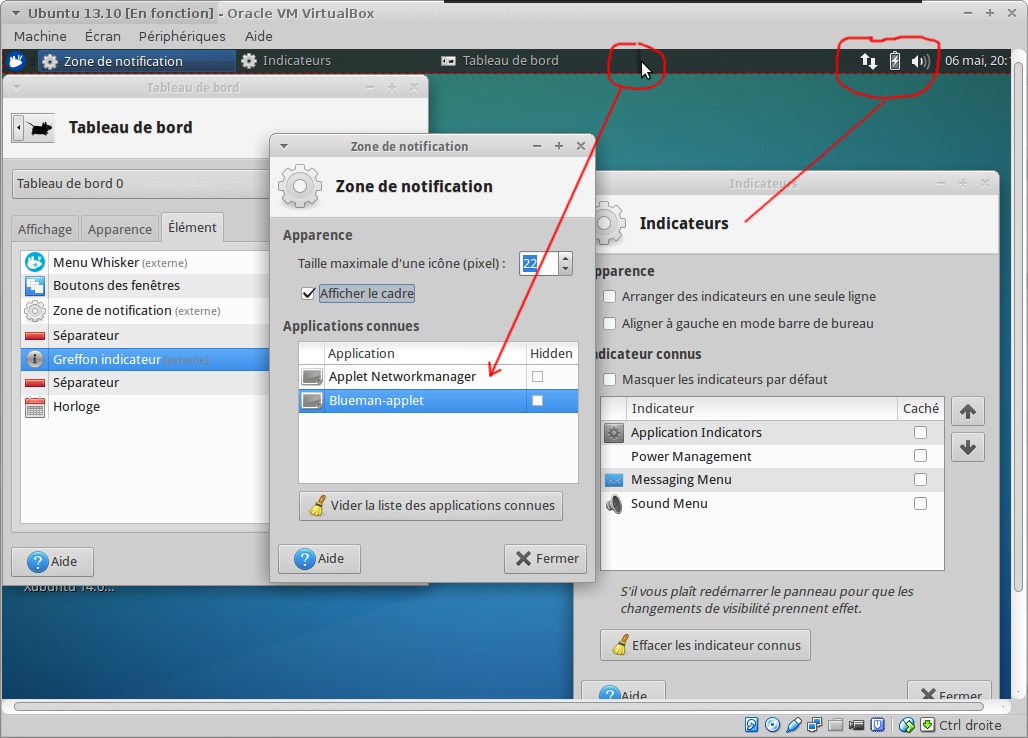Switch to the Apparence tab
Image resolution: width=1028 pixels, height=738 pixels.
pyautogui.click(x=119, y=229)
